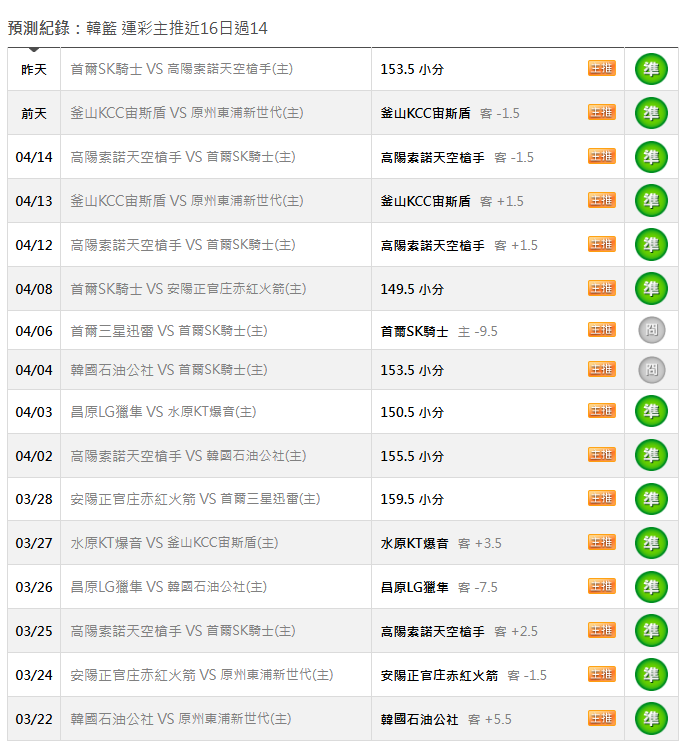Click the green 準 icon in 03/27 row

pyautogui.click(x=651, y=543)
